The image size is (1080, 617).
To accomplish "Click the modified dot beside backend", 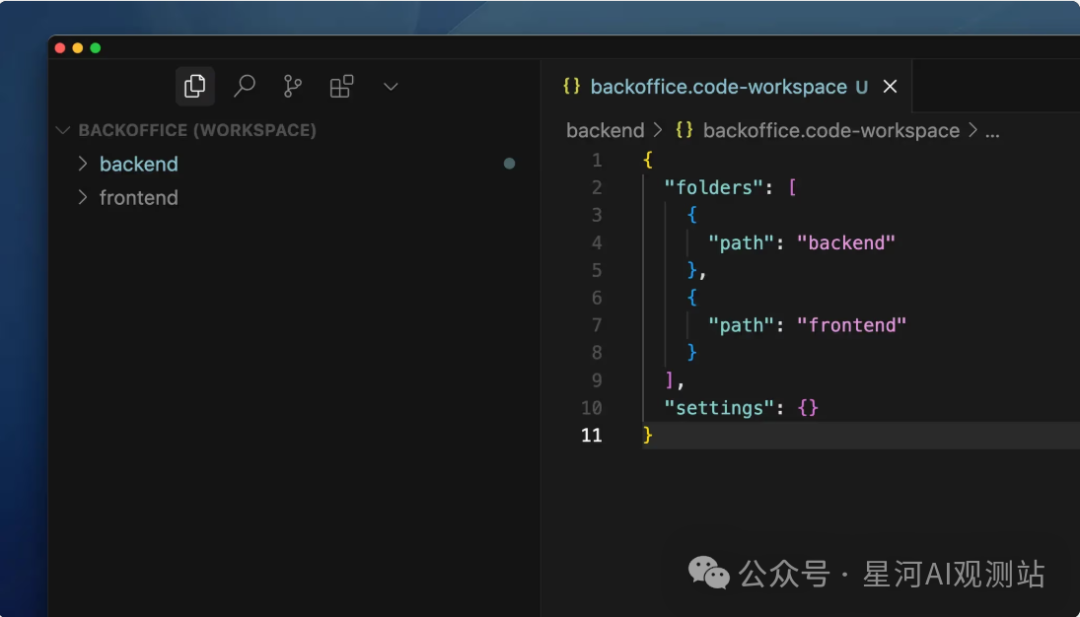I will 509,164.
